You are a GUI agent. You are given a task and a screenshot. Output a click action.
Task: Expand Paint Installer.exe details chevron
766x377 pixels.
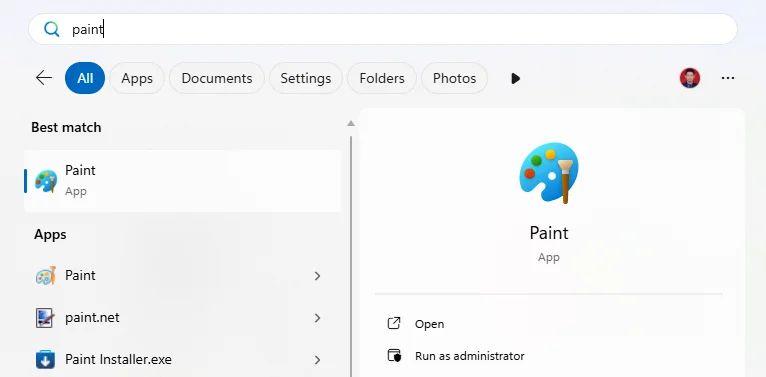click(318, 360)
